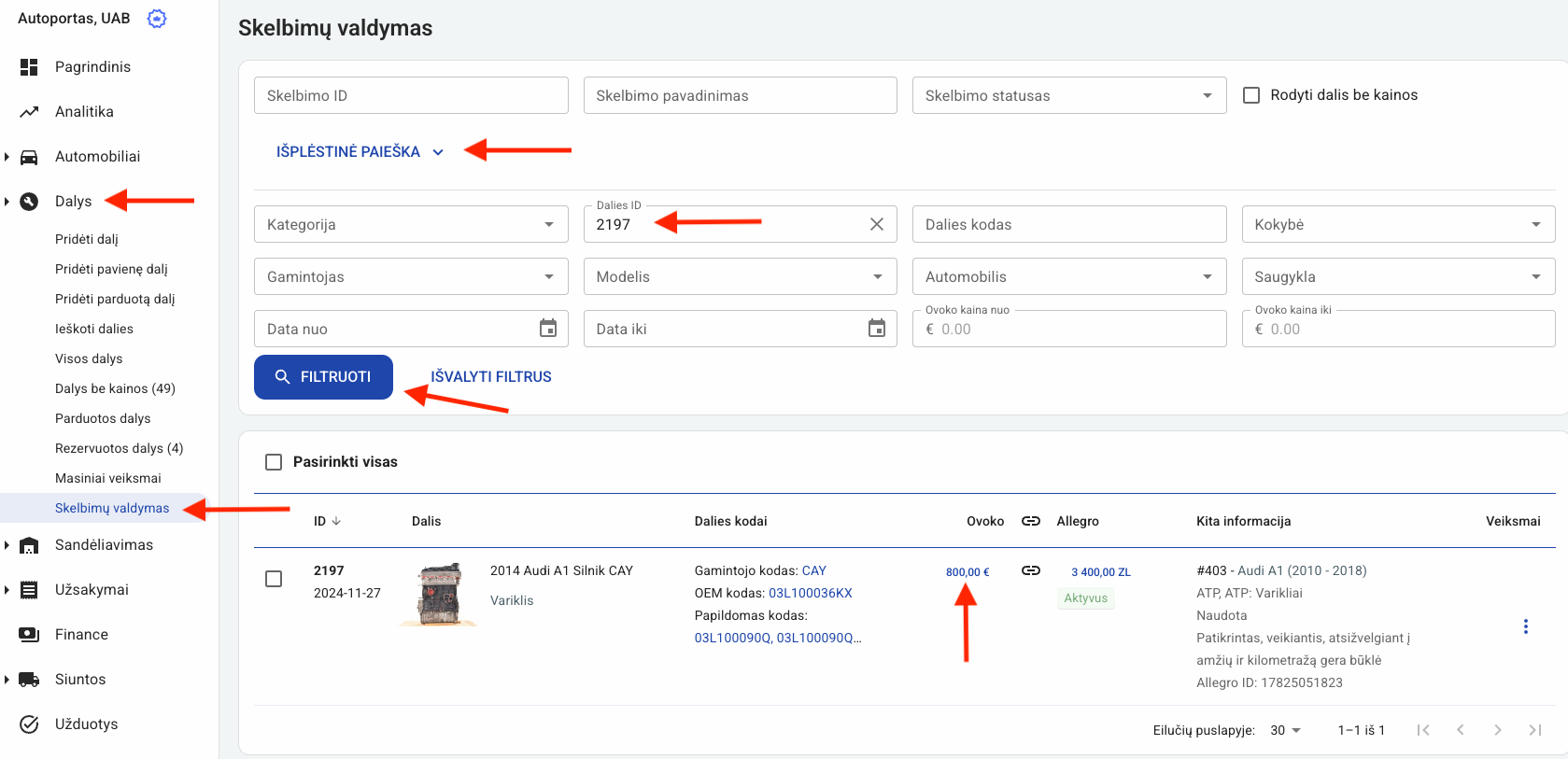This screenshot has height=759, width=1568.
Task: Open Visos dalys in the sidebar
Action: [89, 358]
